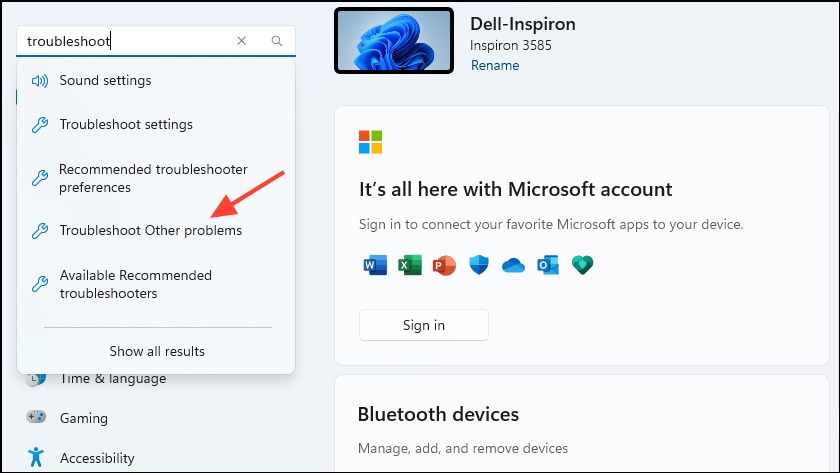
Task: Click the Excel app icon
Action: pos(410,265)
